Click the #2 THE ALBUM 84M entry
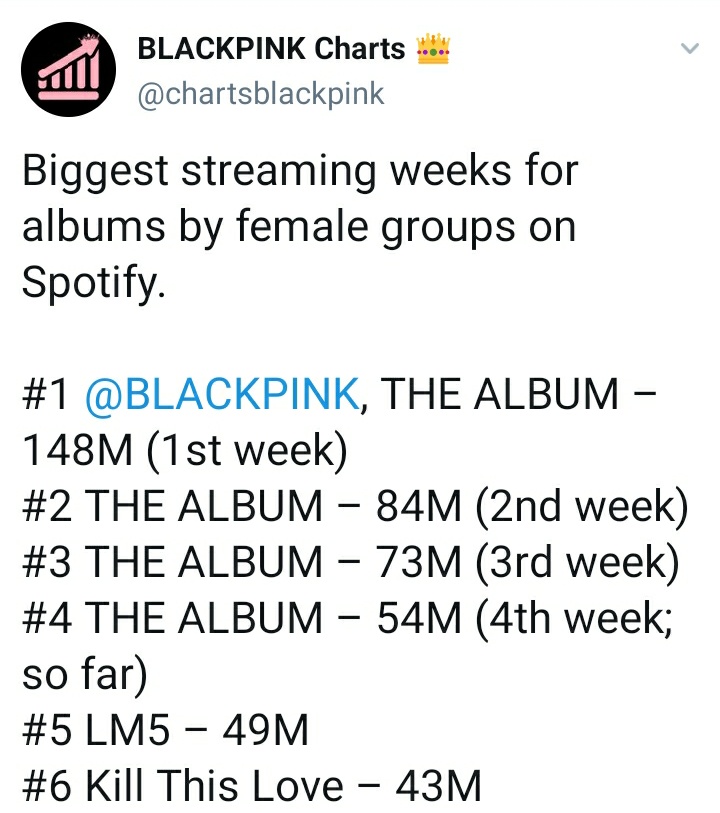This screenshot has width=720, height=813. click(356, 506)
